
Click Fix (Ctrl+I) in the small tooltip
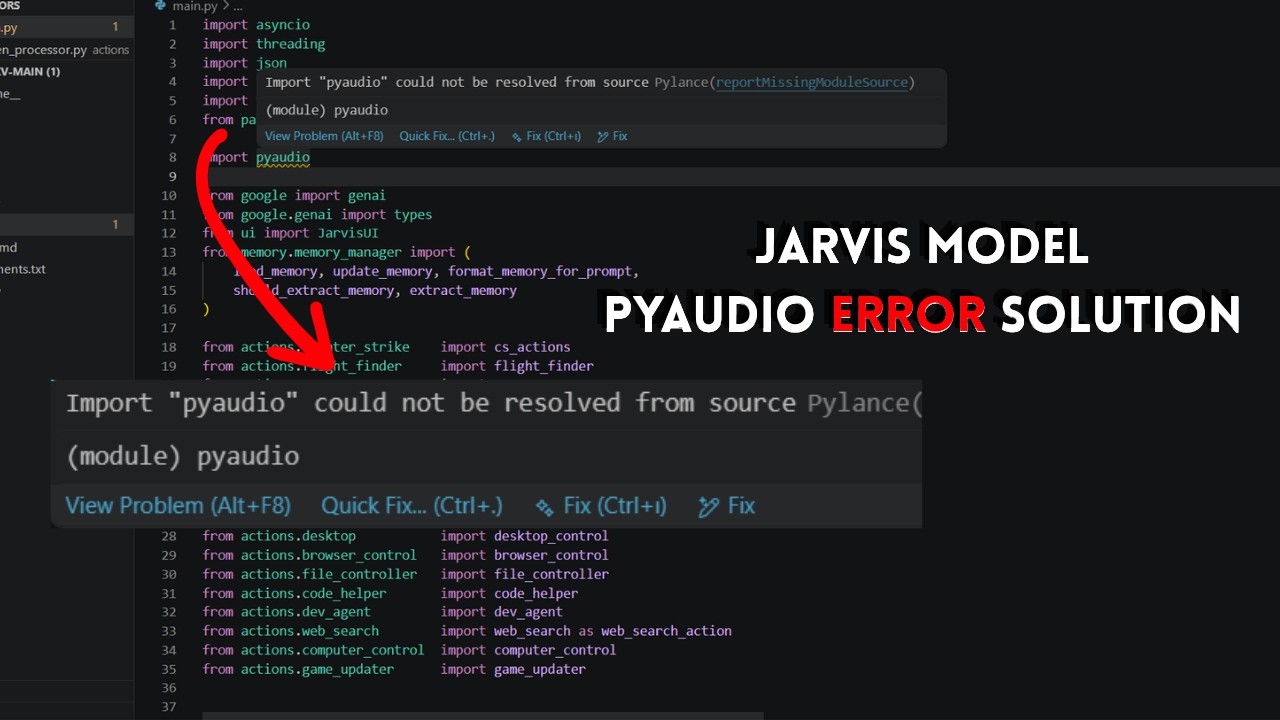point(554,136)
